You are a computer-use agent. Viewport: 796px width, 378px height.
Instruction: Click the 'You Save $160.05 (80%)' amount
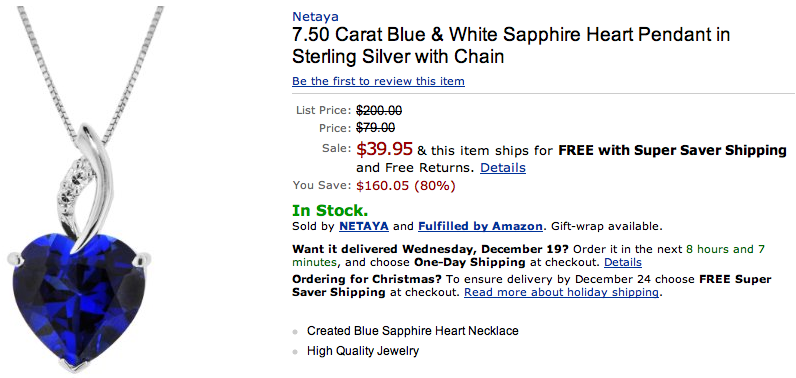click(x=406, y=186)
